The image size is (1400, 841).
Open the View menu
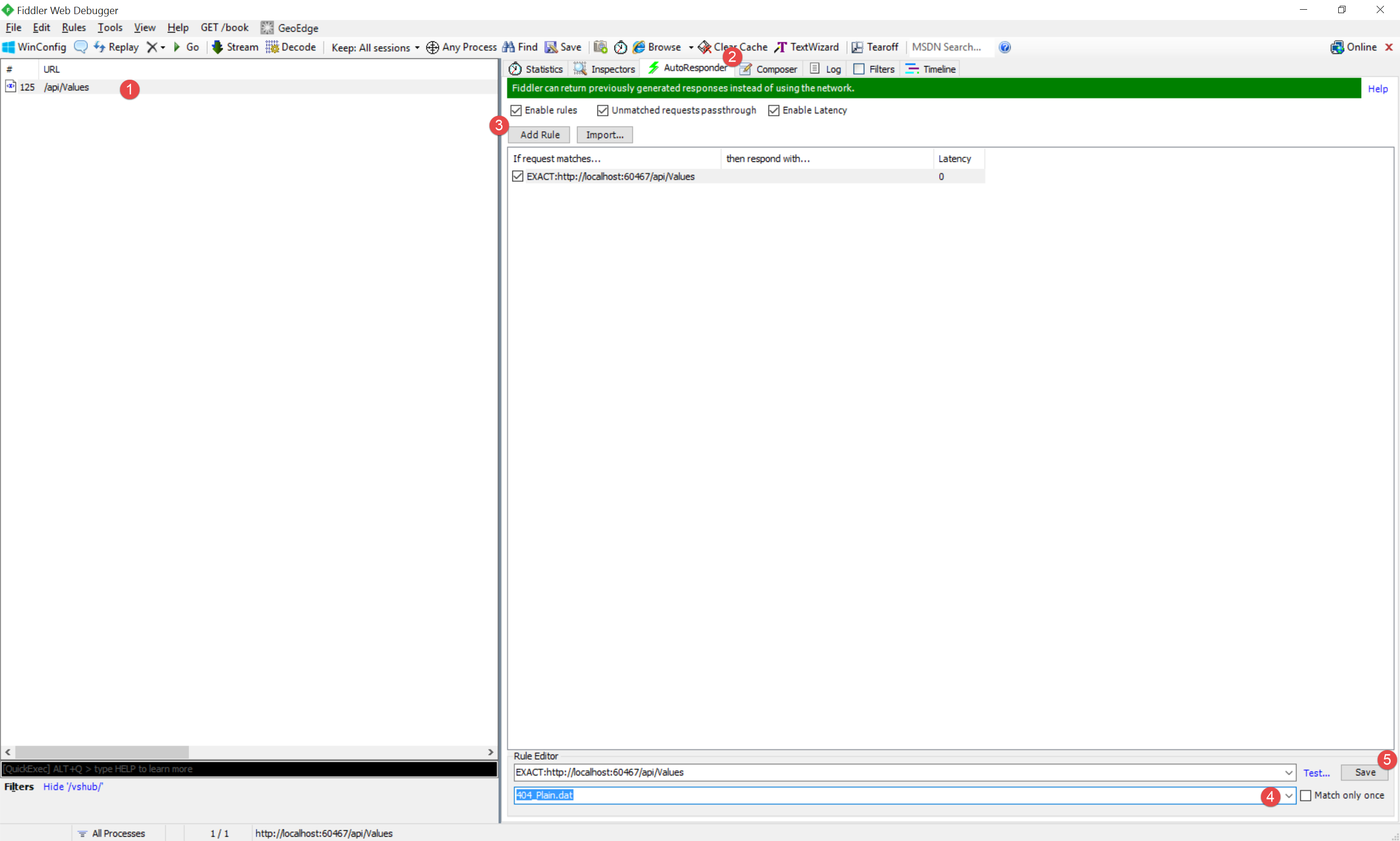(144, 27)
